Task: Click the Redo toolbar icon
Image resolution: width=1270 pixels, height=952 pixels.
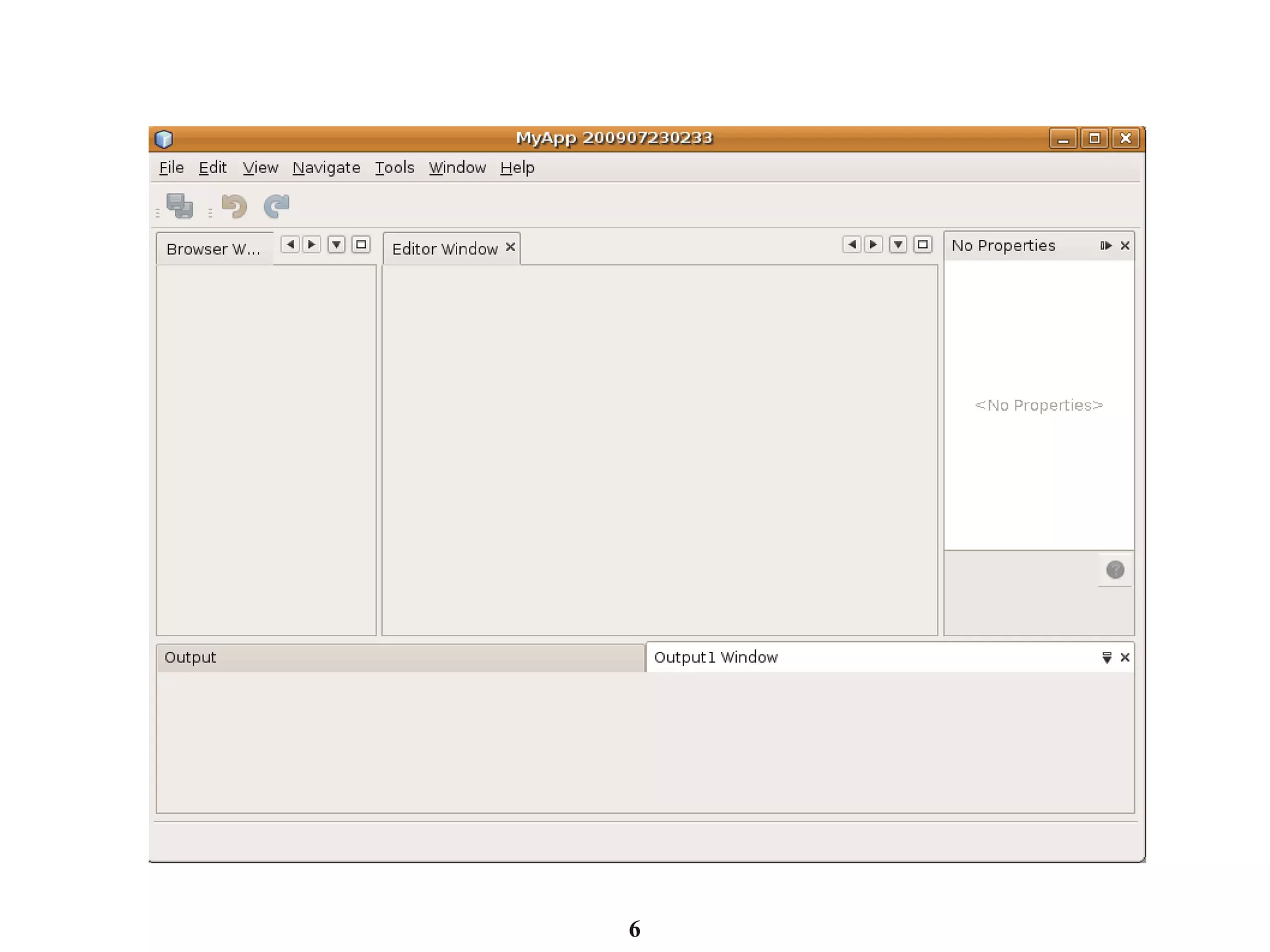Action: point(277,206)
